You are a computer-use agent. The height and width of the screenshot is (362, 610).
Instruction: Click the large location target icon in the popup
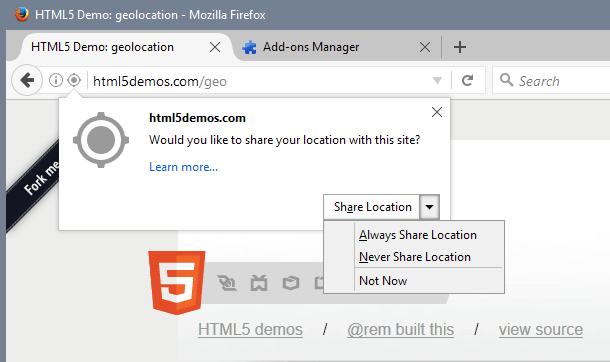click(x=101, y=140)
